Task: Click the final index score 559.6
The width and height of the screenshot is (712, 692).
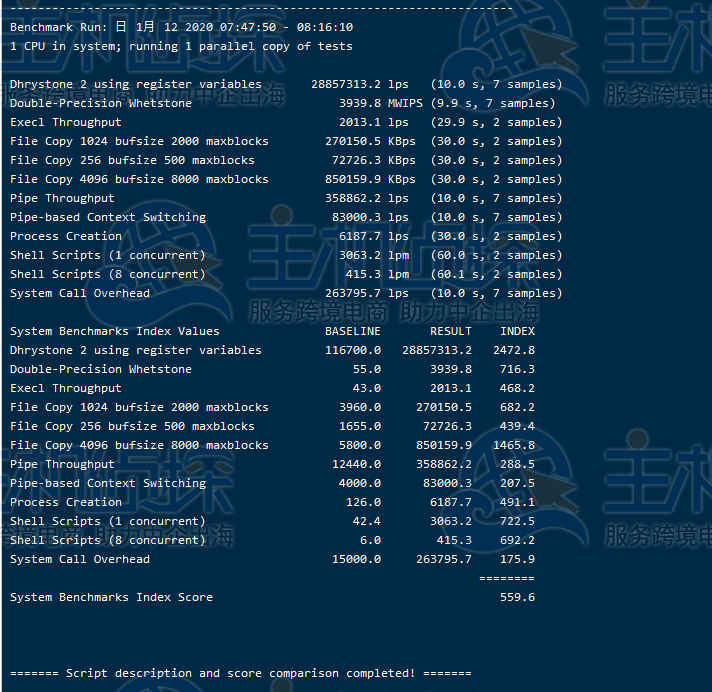Action: 517,597
